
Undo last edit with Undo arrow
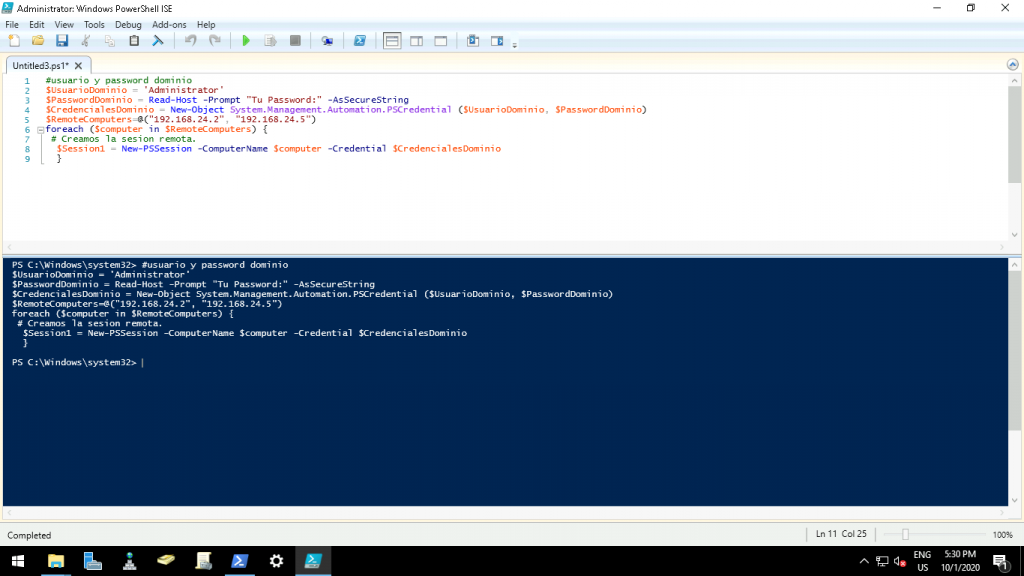coord(191,41)
